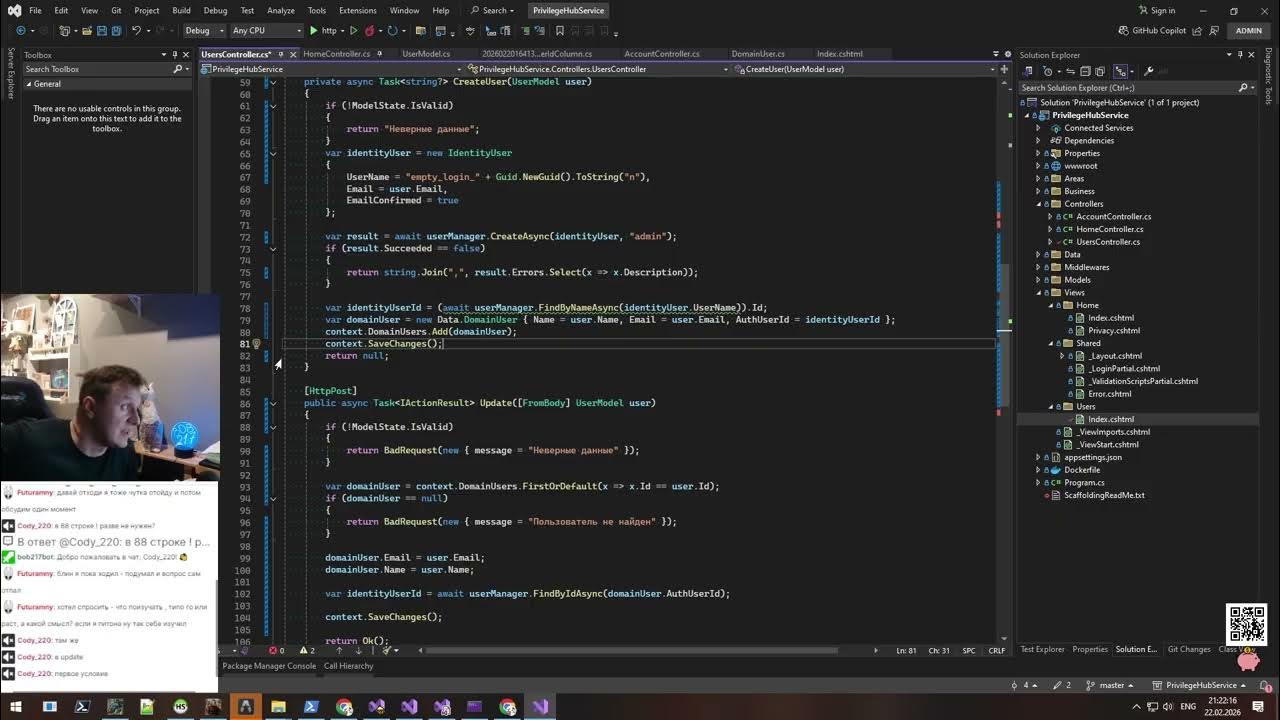
Task: Close the Toolbox panel
Action: [x=186, y=55]
